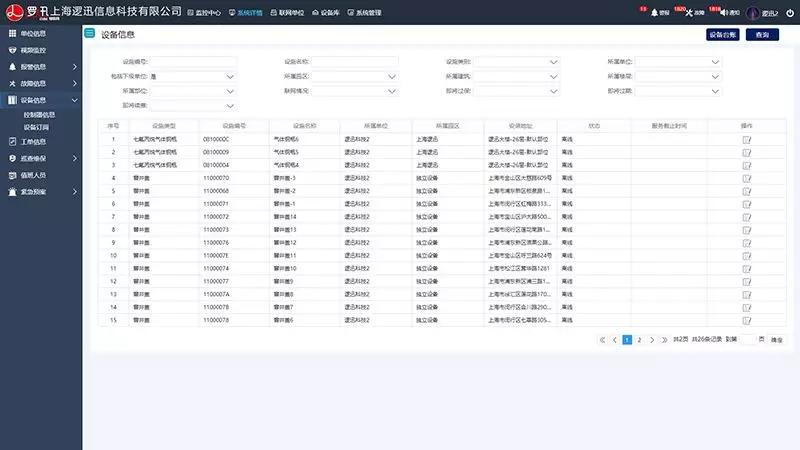
Task: Click the alarm bell notification icon
Action: 655,13
